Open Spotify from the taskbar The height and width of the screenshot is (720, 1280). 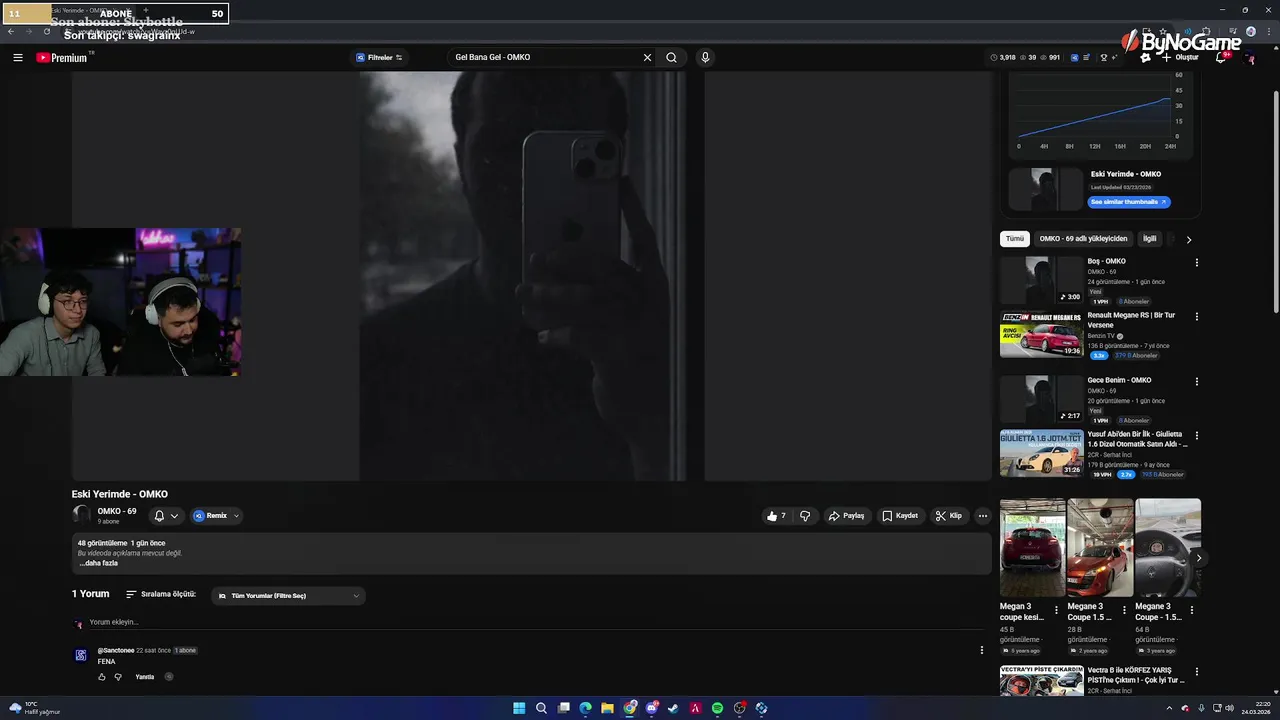pyautogui.click(x=717, y=708)
